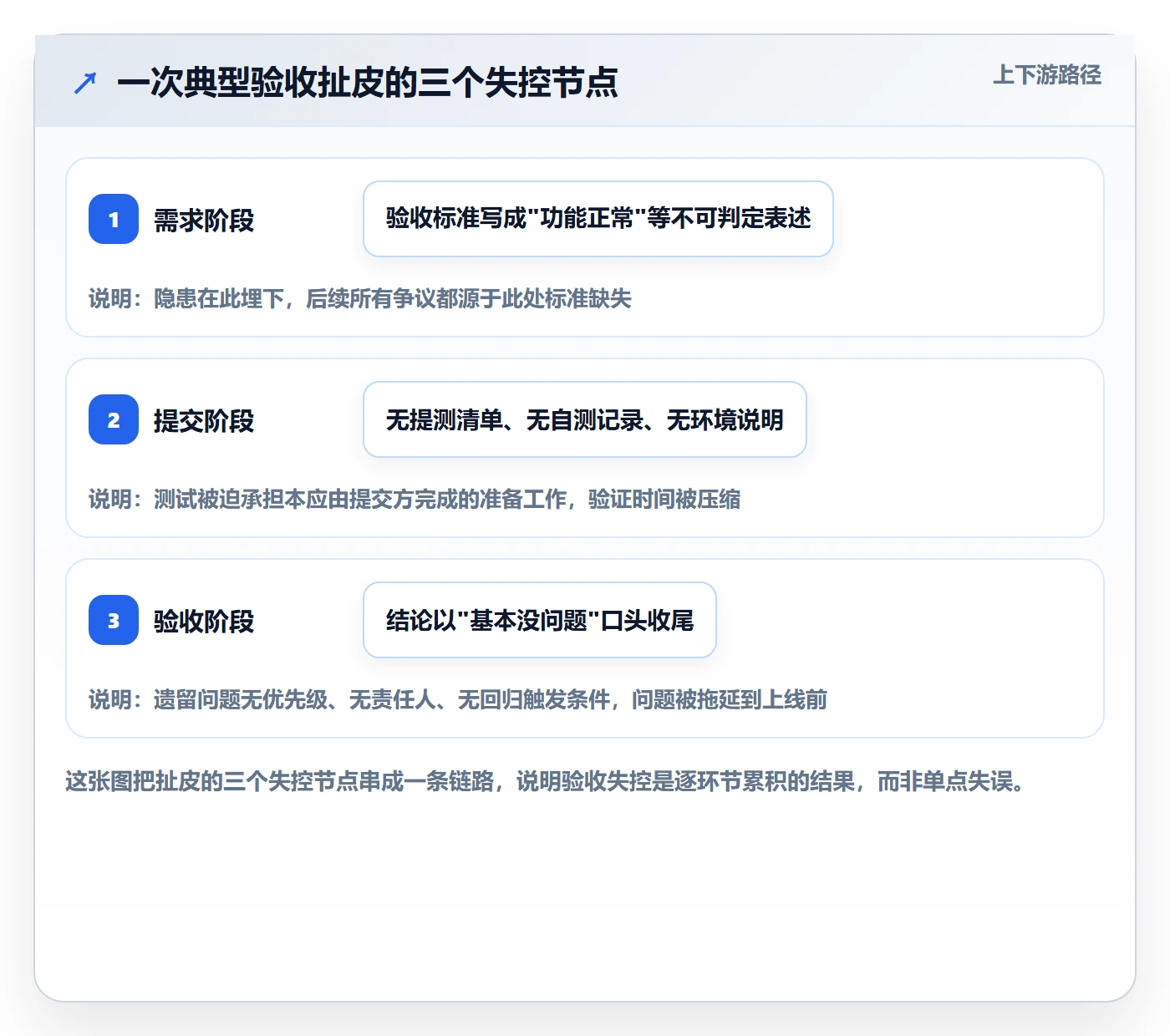Click the title 一次典型验收扯皮的三个失控节点

pos(368,83)
